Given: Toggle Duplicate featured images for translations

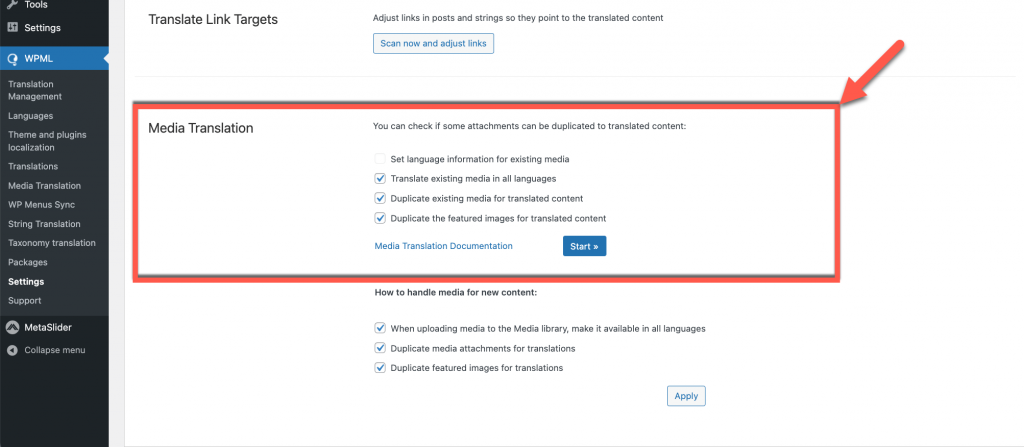Looking at the screenshot, I should [x=380, y=367].
